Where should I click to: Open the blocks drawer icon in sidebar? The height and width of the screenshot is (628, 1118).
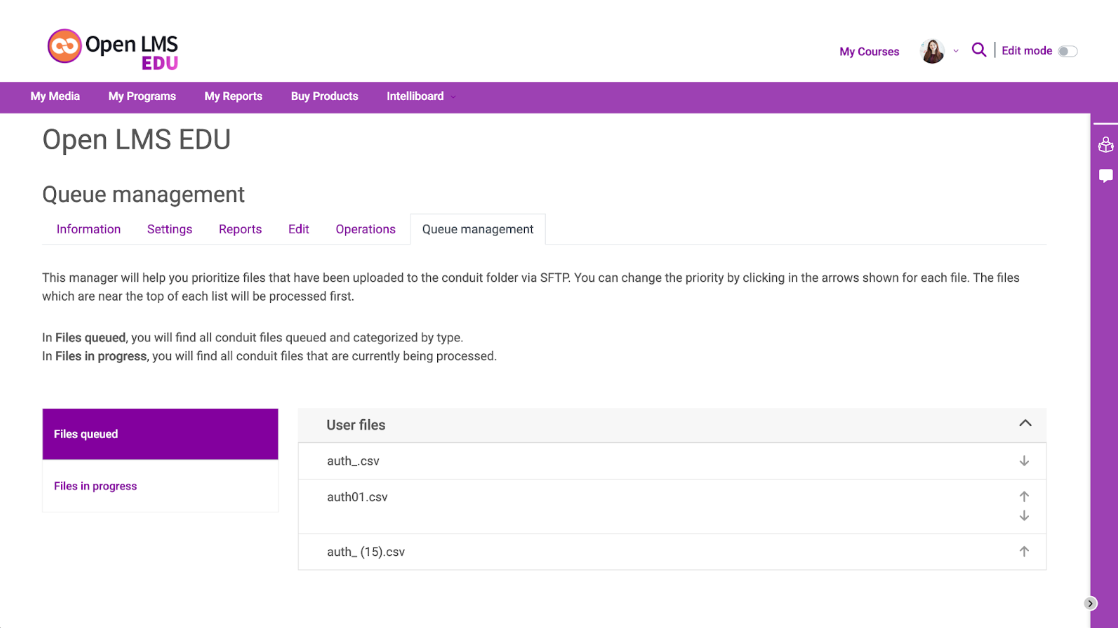(x=1106, y=145)
